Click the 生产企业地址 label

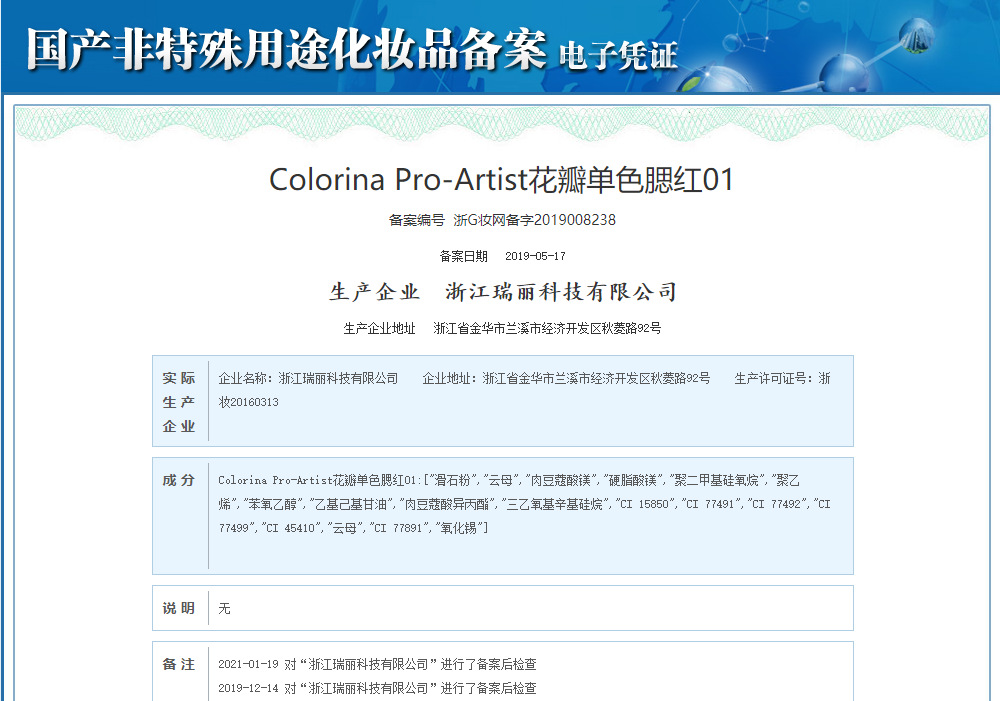click(379, 328)
